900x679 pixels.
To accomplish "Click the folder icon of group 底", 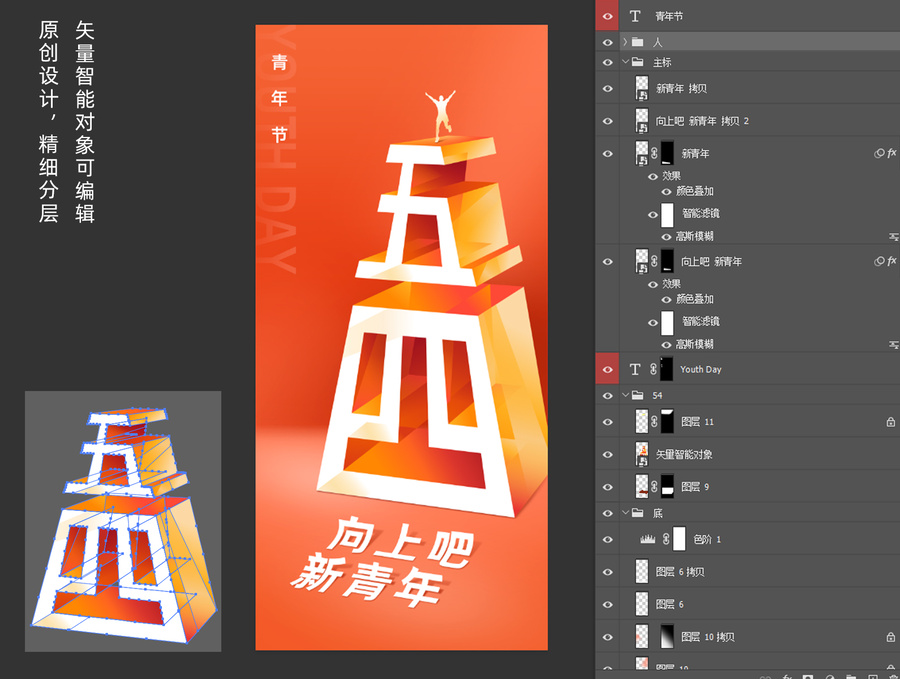I will 637,513.
